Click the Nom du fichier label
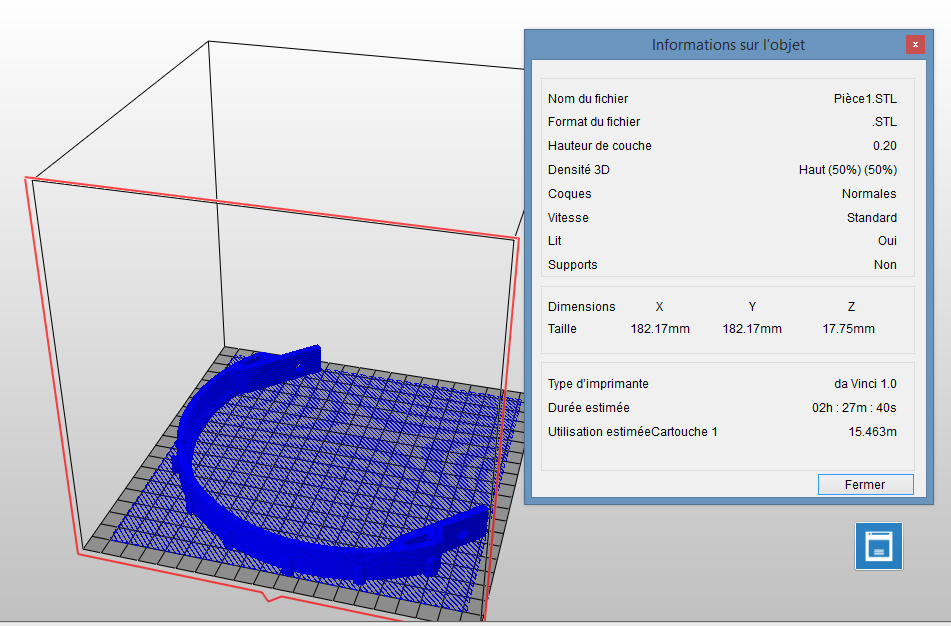Viewport: 951px width, 626px height. 588,98
